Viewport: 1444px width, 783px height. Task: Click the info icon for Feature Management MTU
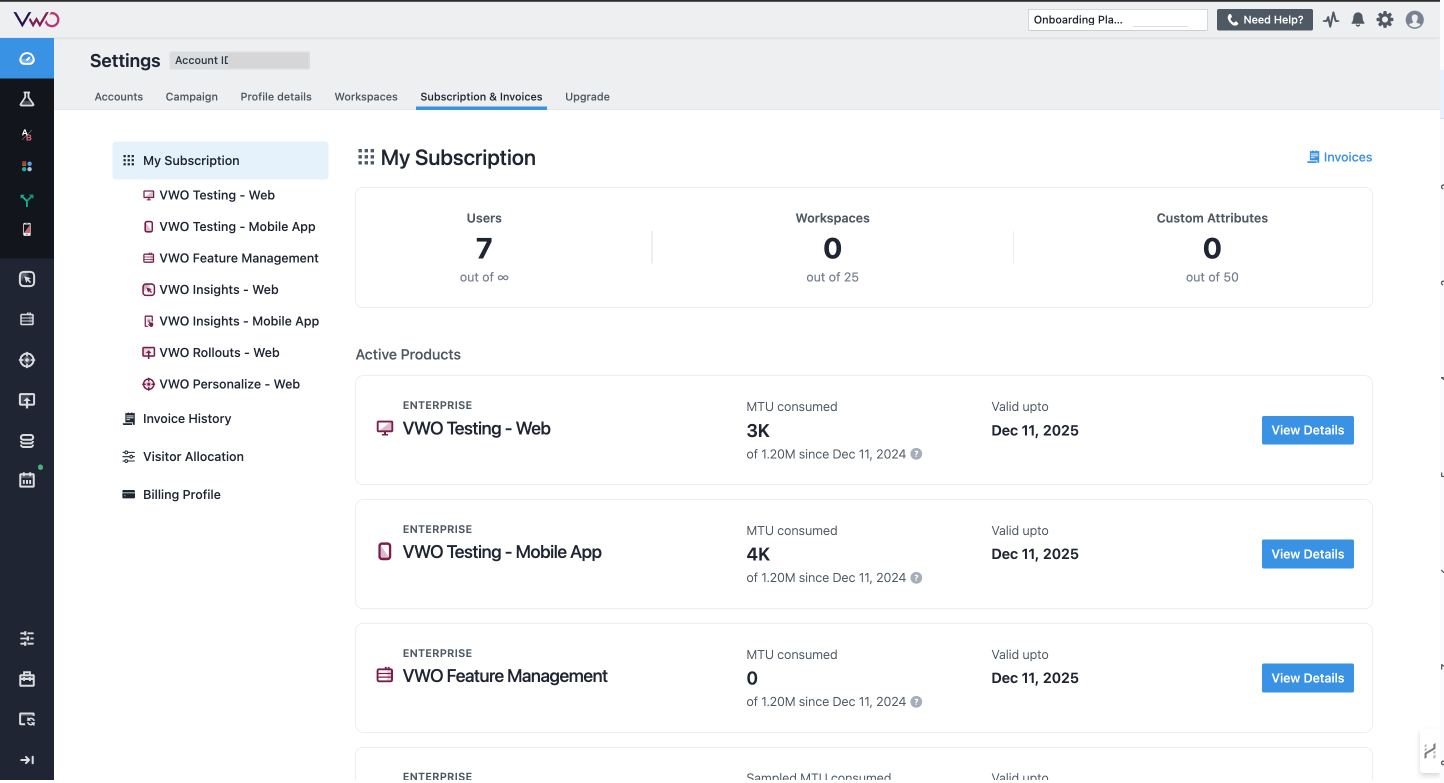pos(916,702)
